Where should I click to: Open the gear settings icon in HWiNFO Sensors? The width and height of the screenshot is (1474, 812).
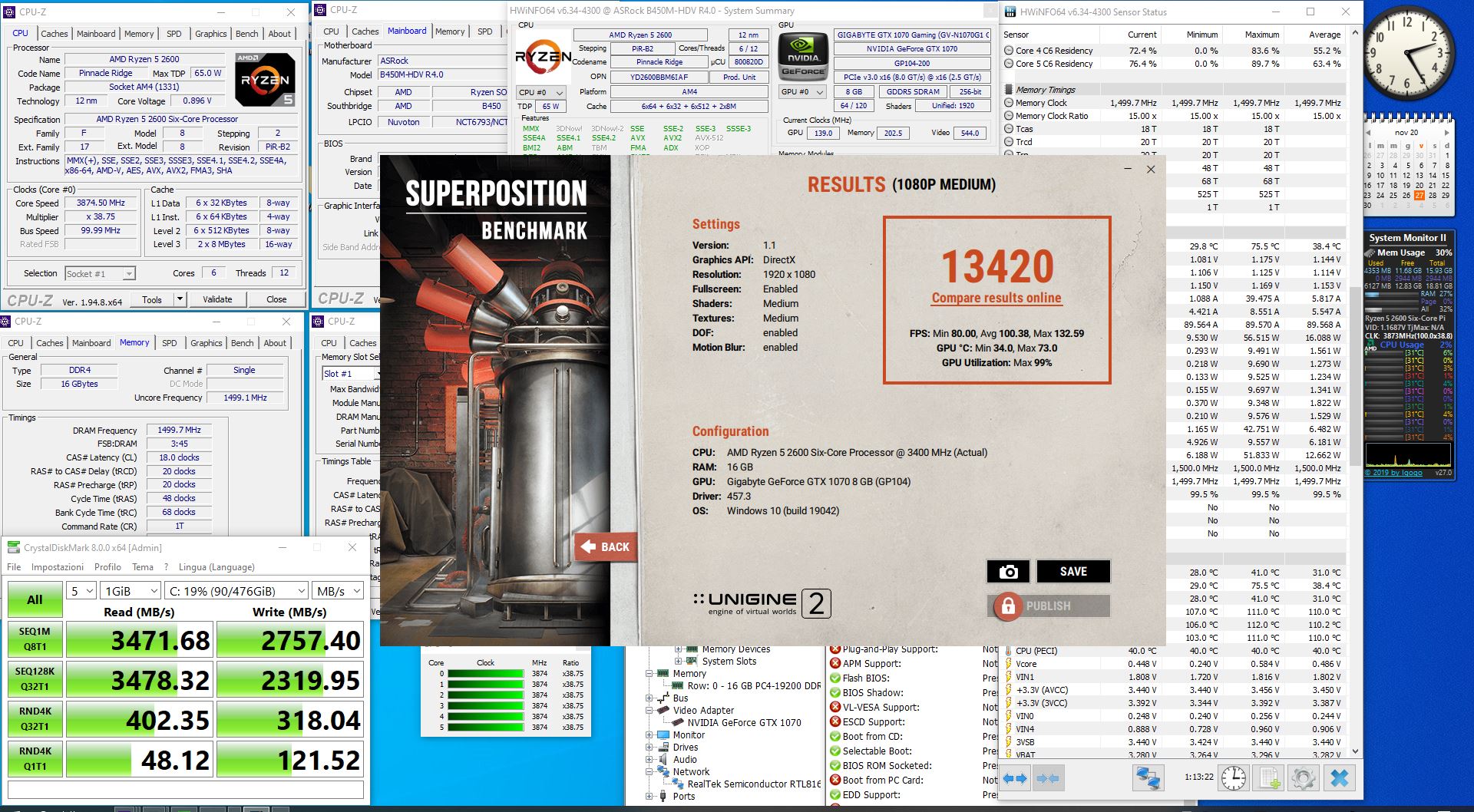coord(1303,778)
